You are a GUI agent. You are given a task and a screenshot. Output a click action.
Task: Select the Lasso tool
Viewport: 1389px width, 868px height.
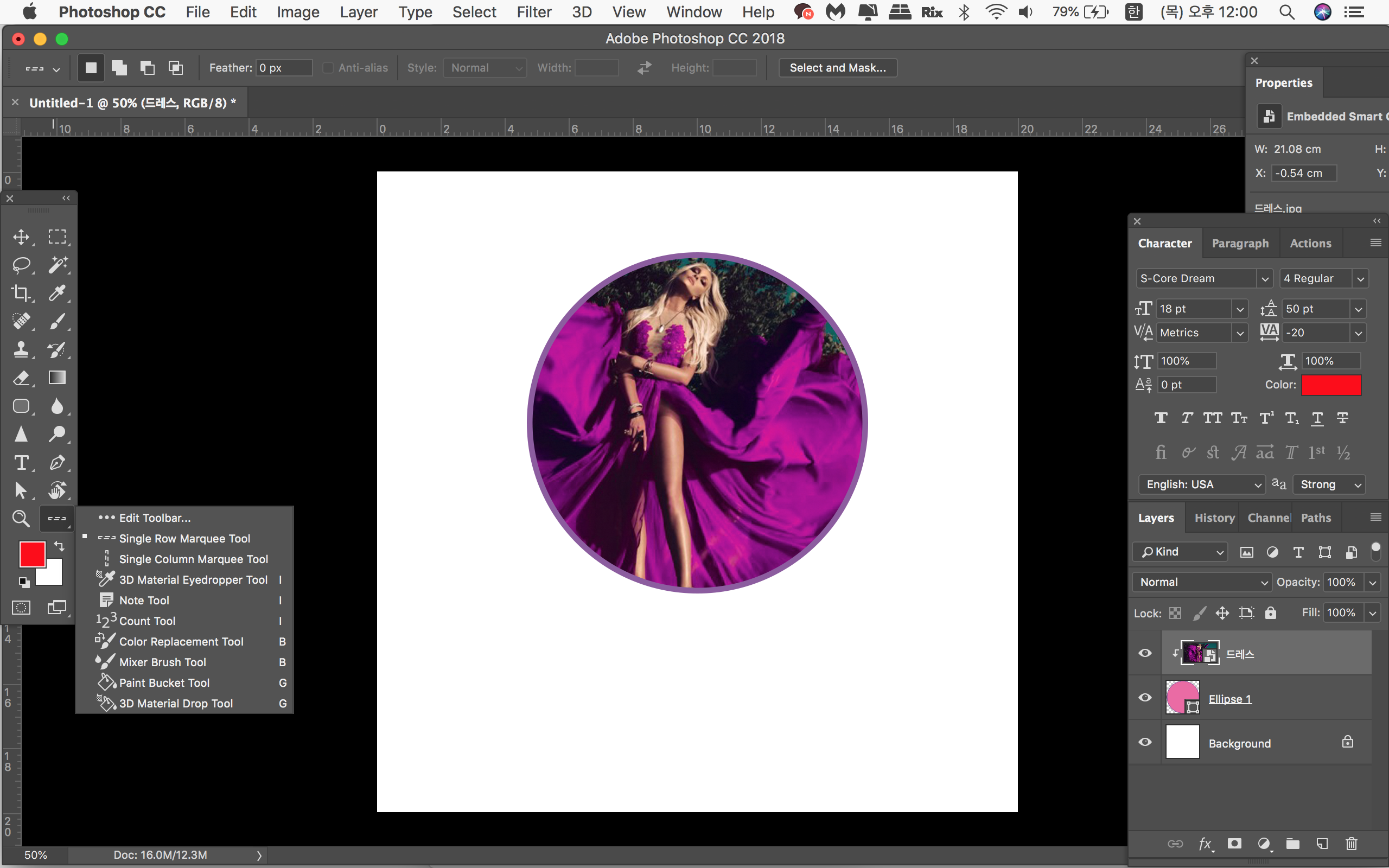tap(21, 265)
